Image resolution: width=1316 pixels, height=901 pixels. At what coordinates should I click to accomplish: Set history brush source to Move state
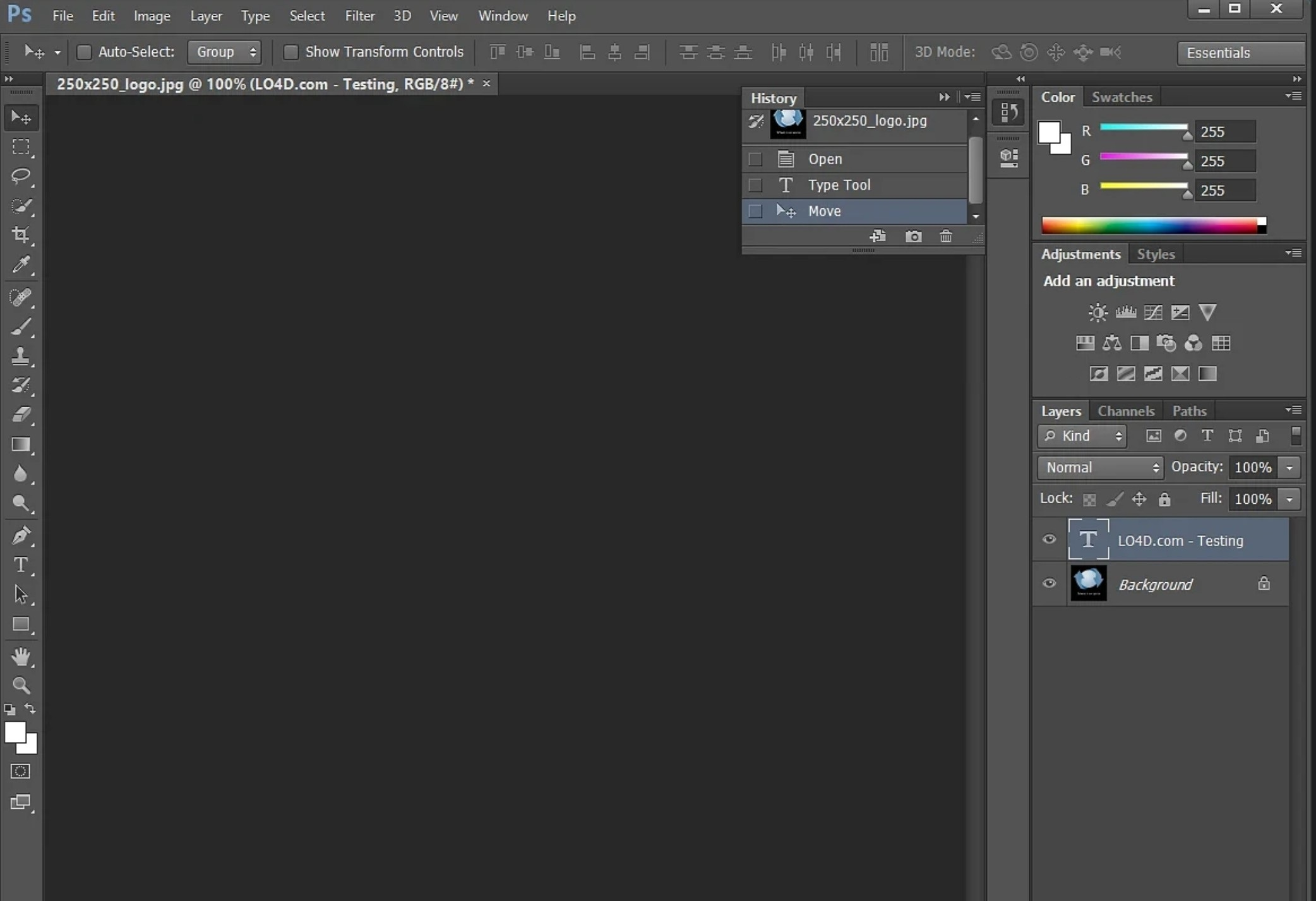point(755,211)
